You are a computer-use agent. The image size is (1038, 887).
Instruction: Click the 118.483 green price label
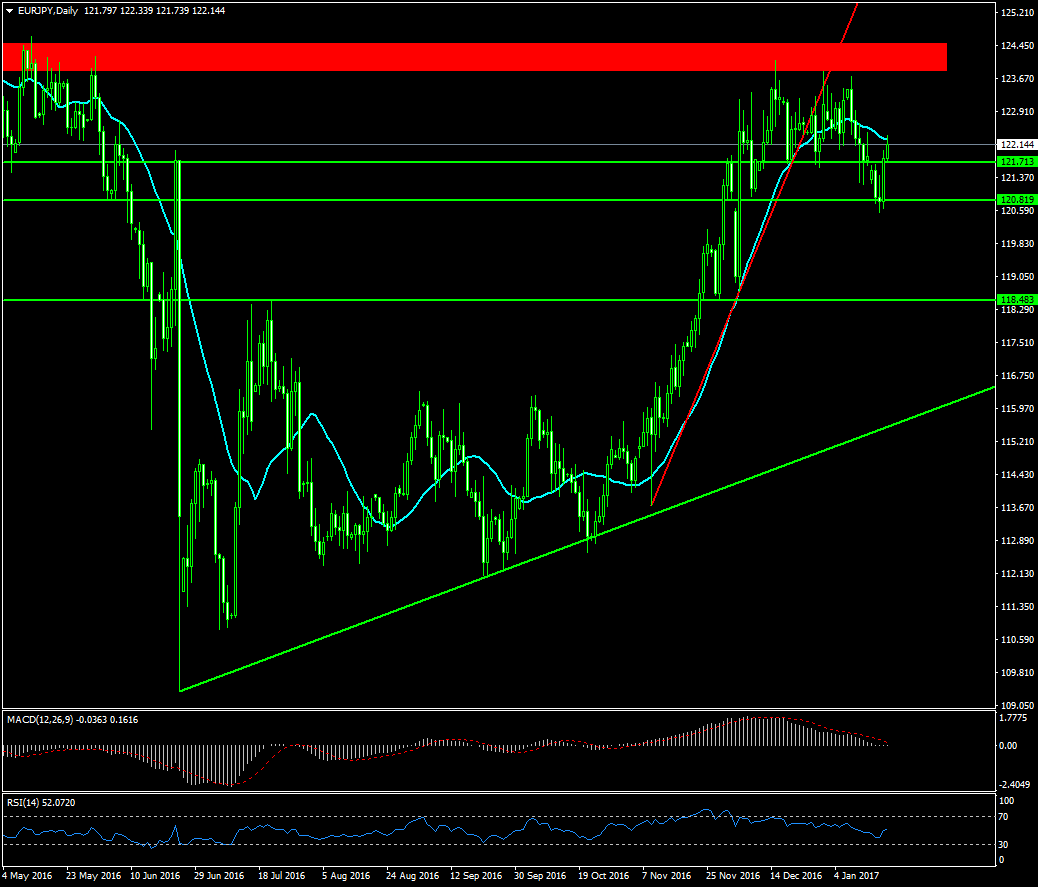[1016, 300]
